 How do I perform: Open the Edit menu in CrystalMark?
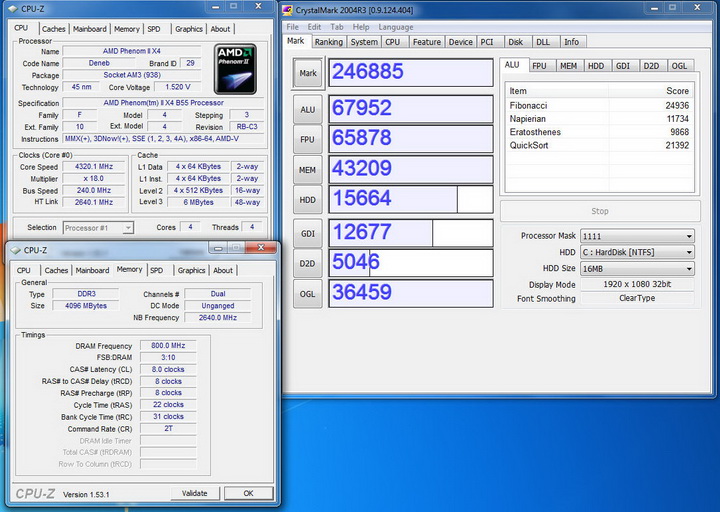314,27
